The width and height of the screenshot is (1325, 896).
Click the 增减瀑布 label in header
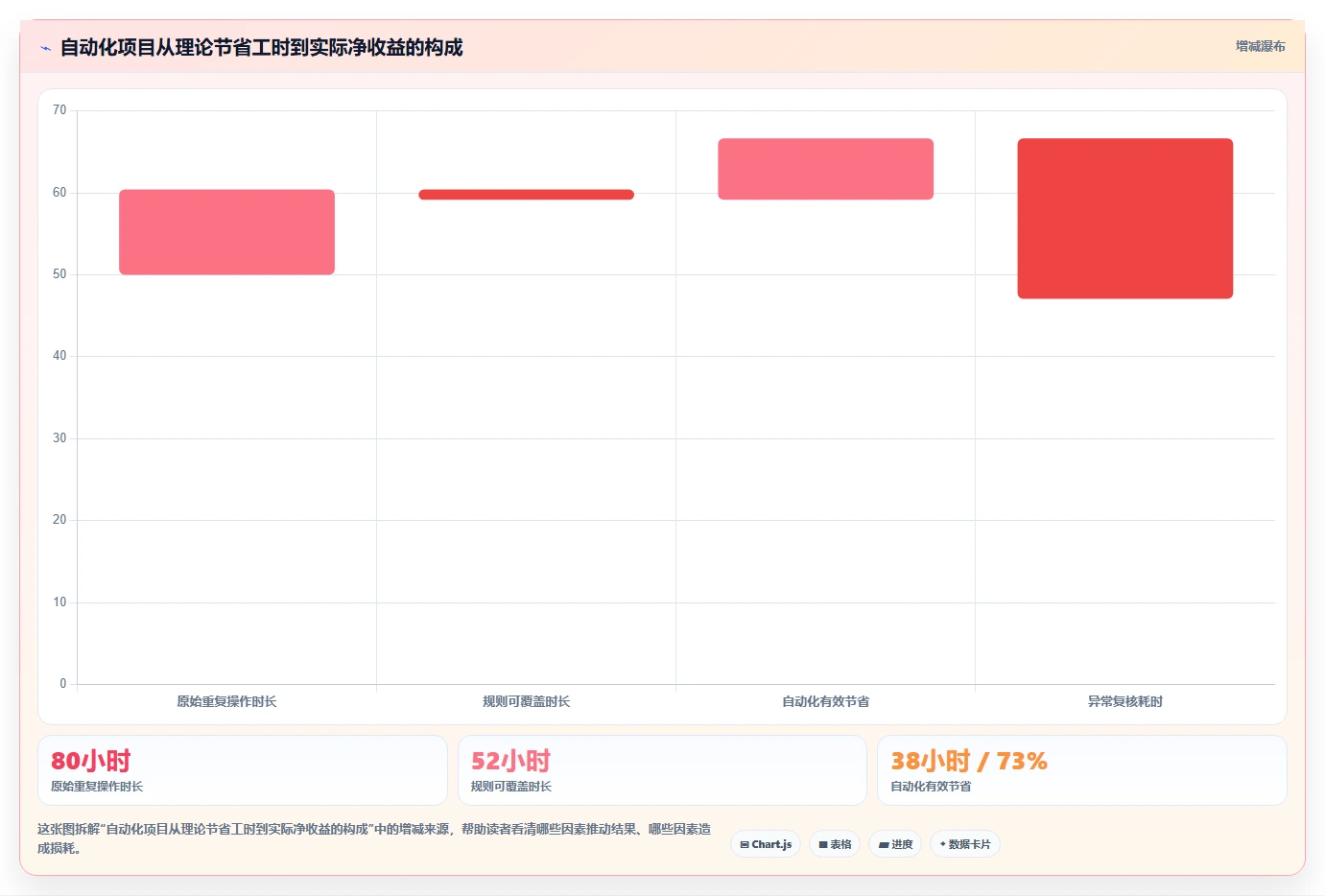click(1260, 46)
